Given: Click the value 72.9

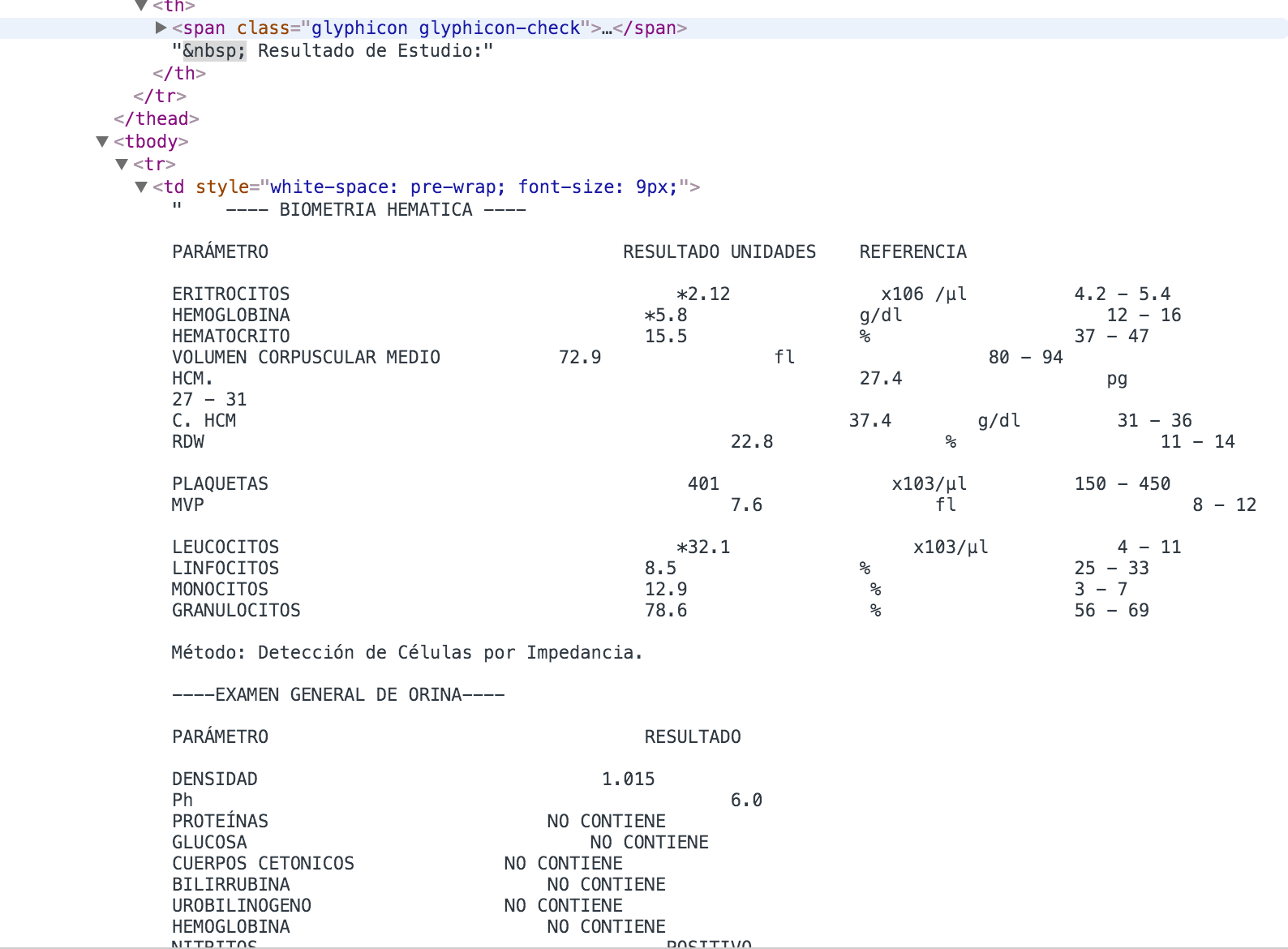Looking at the screenshot, I should [x=580, y=357].
